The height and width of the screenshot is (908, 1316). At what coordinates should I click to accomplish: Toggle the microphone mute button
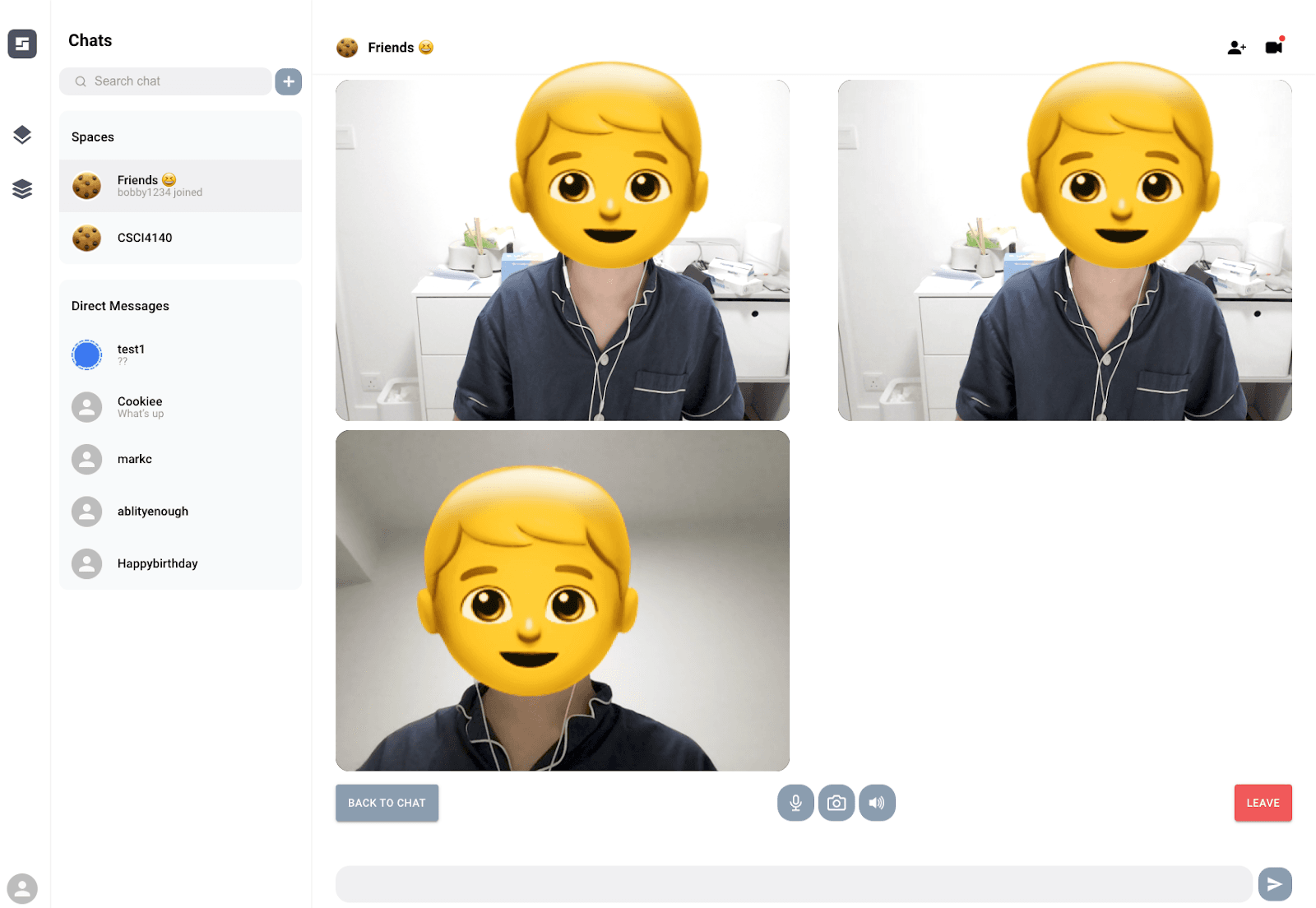(795, 803)
